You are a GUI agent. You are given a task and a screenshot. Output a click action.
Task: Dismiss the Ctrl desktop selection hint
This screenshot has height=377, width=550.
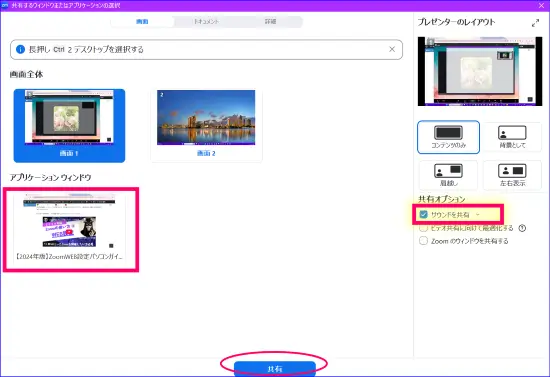point(392,49)
